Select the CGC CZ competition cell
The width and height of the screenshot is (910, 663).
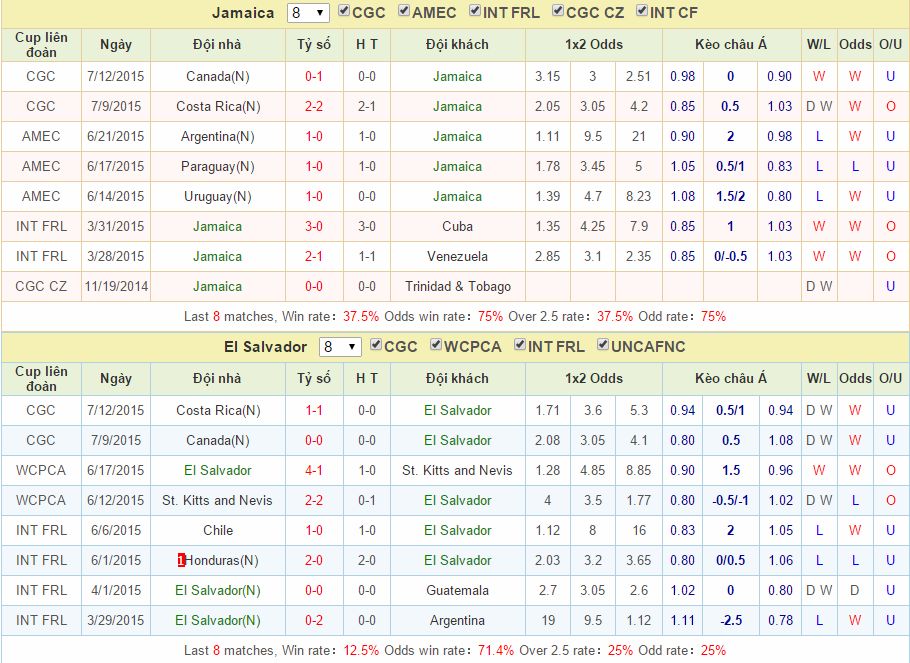[41, 287]
